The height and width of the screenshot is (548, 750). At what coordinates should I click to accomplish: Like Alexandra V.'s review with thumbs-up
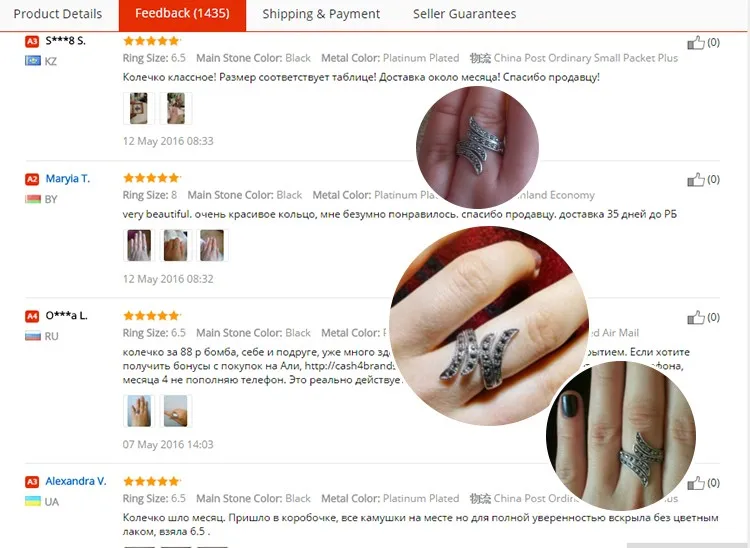696,483
